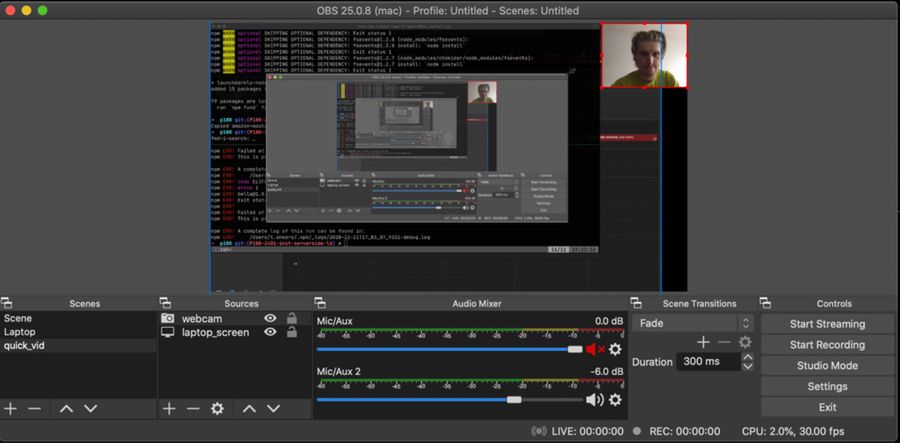Click the LIVE broadcast status icon
This screenshot has width=900, height=443.
538,431
